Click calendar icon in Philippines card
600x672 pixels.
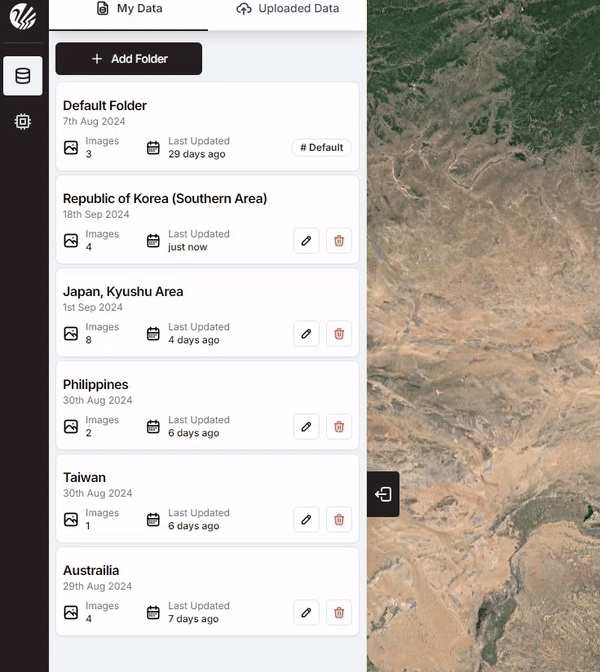point(153,427)
